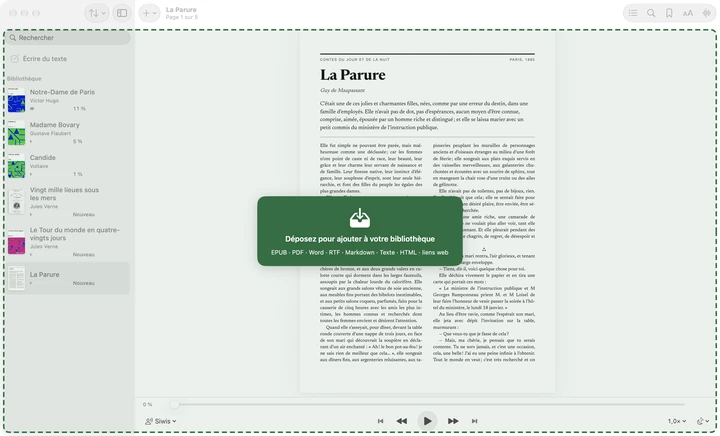The height and width of the screenshot is (436, 720).
Task: Click the La Parure title on page
Action: (353, 75)
